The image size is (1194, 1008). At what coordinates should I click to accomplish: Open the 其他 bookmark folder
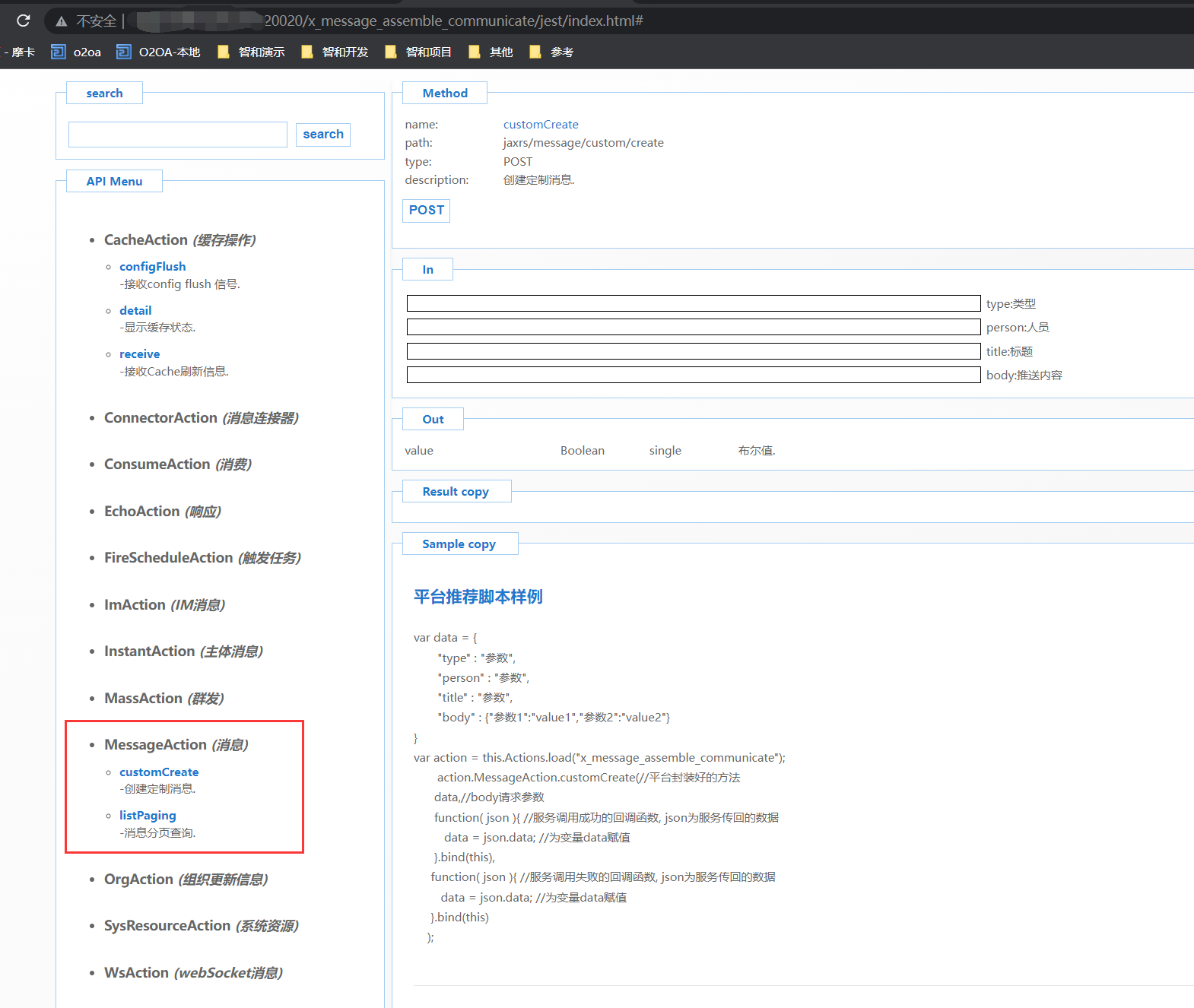pyautogui.click(x=491, y=52)
